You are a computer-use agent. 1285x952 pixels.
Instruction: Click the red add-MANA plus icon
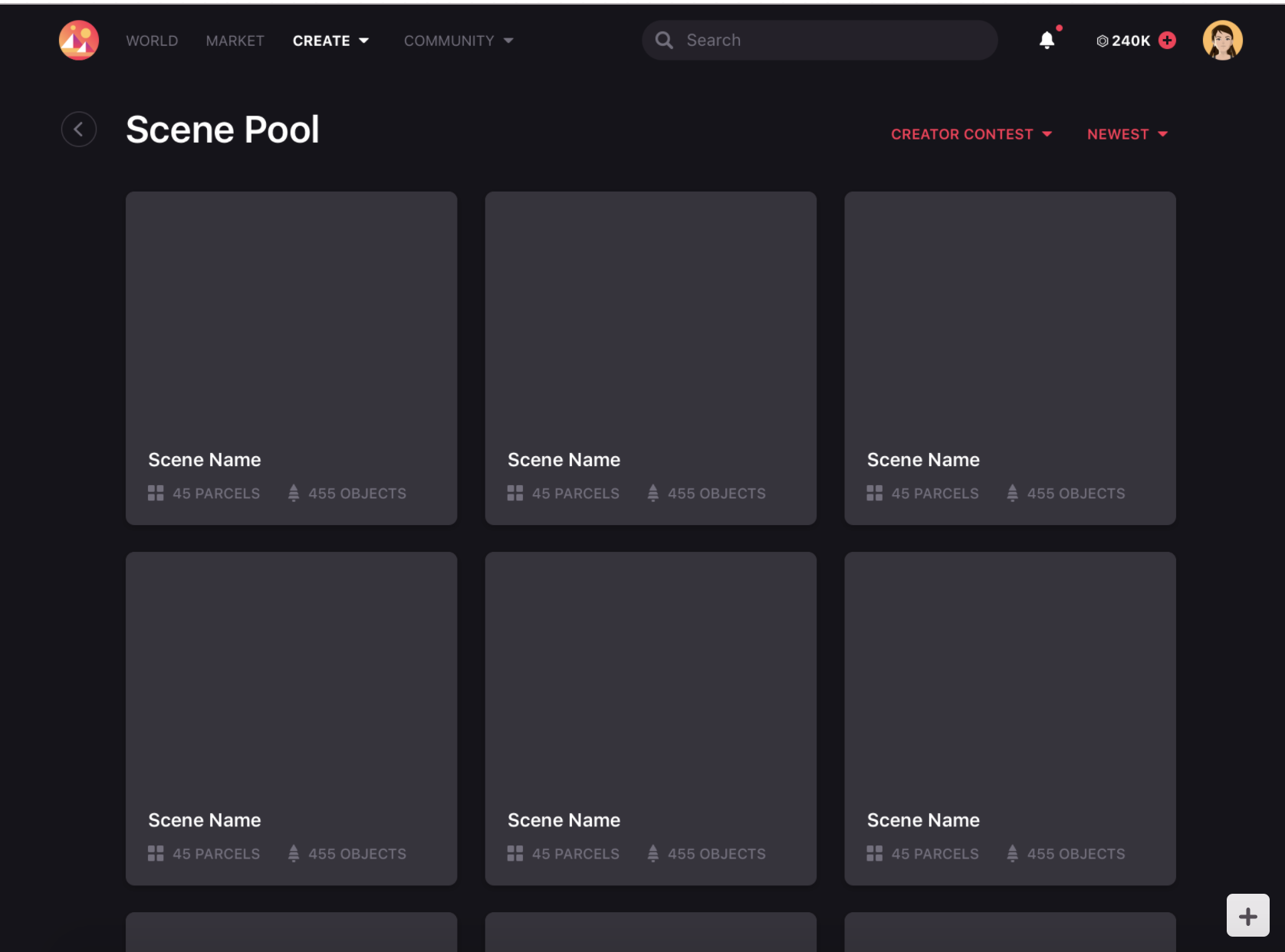click(1167, 41)
